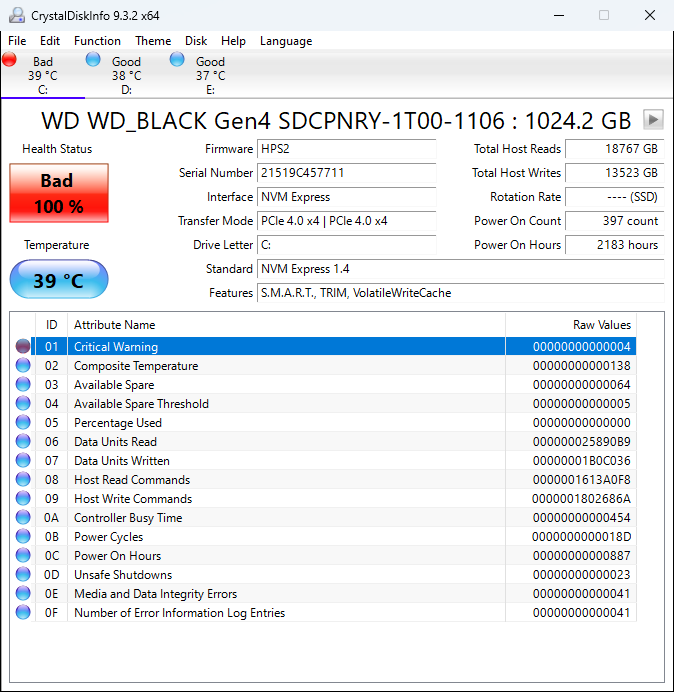Click the status orb for Media and Data Integrity Errors
Screen dimensions: 674x692
(23, 593)
